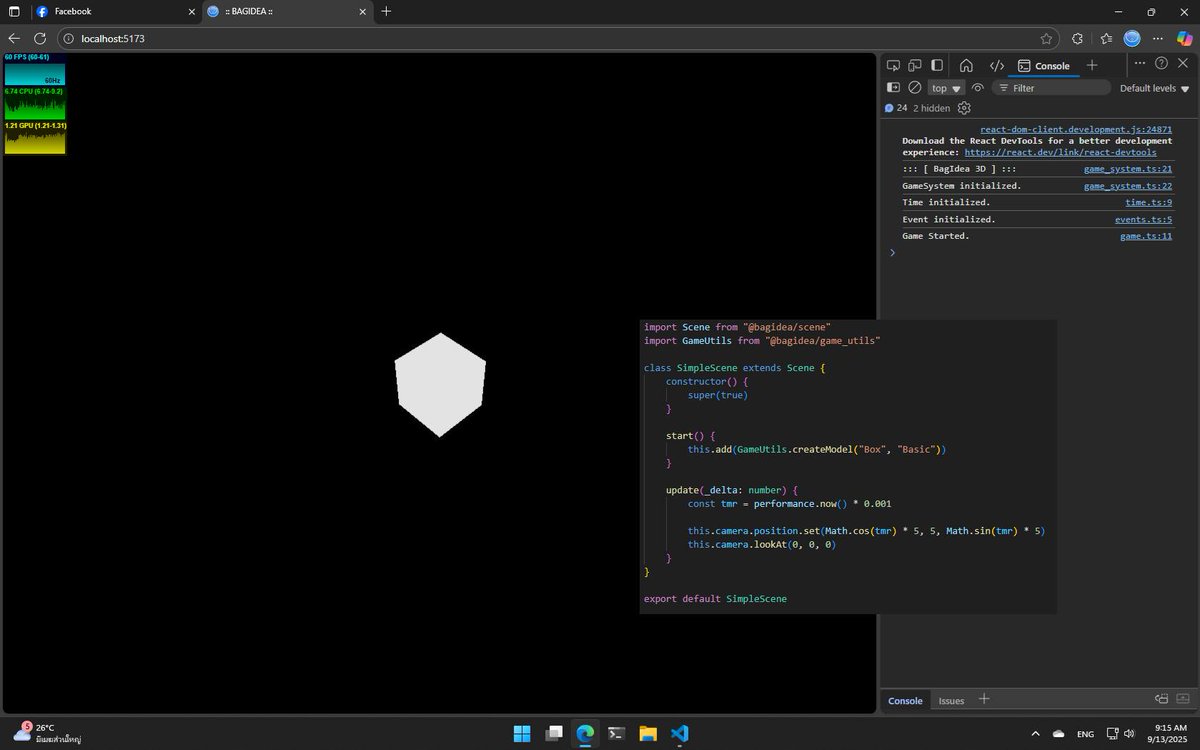Toggle the console sidebar
The width and height of the screenshot is (1200, 750).
894,88
